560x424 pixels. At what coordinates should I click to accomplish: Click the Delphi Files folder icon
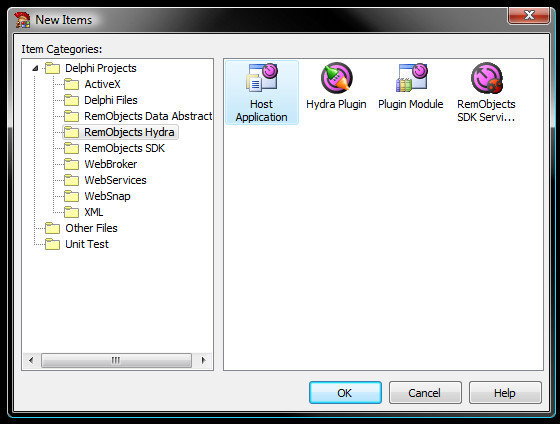71,100
